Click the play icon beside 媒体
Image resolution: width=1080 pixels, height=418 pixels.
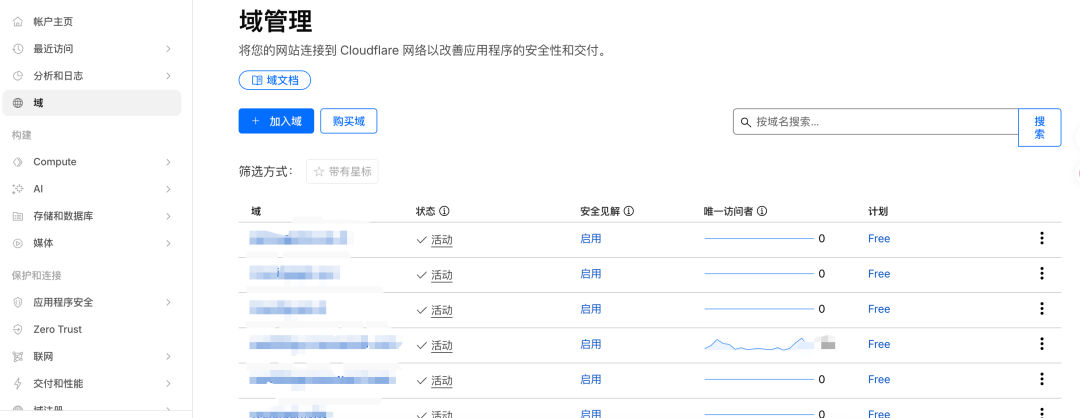18,243
